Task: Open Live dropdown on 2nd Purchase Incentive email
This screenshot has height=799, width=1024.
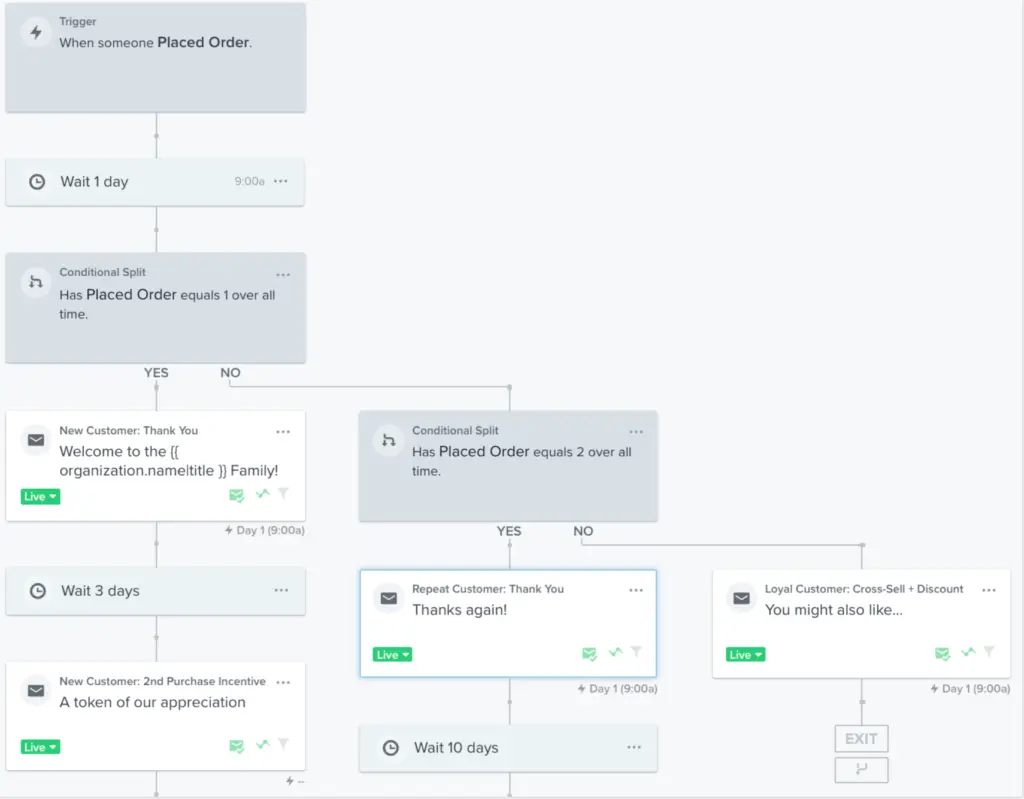Action: point(40,747)
